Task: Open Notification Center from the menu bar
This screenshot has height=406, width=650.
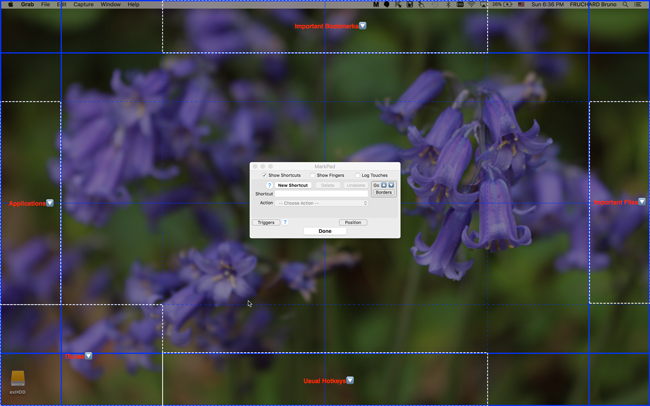Action: [x=638, y=4]
